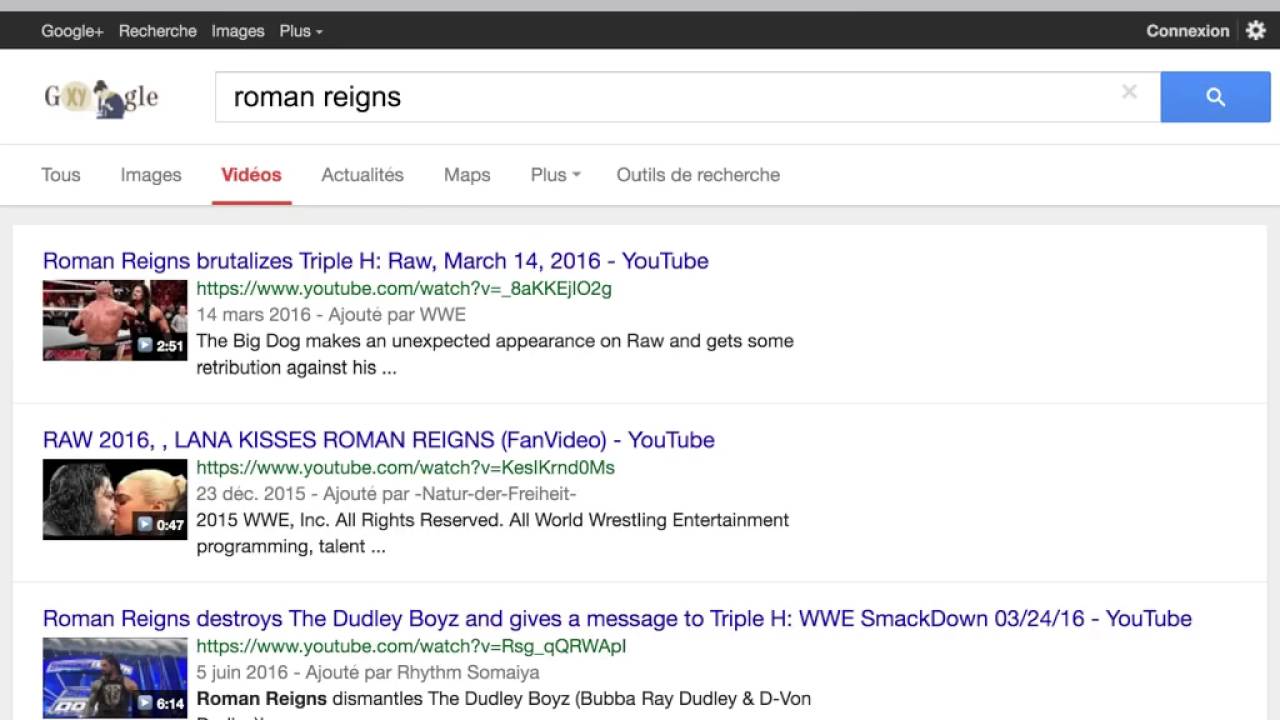The height and width of the screenshot is (720, 1280).
Task: Open 'Roman Reigns brutalizes Triple H' result
Action: click(x=376, y=261)
